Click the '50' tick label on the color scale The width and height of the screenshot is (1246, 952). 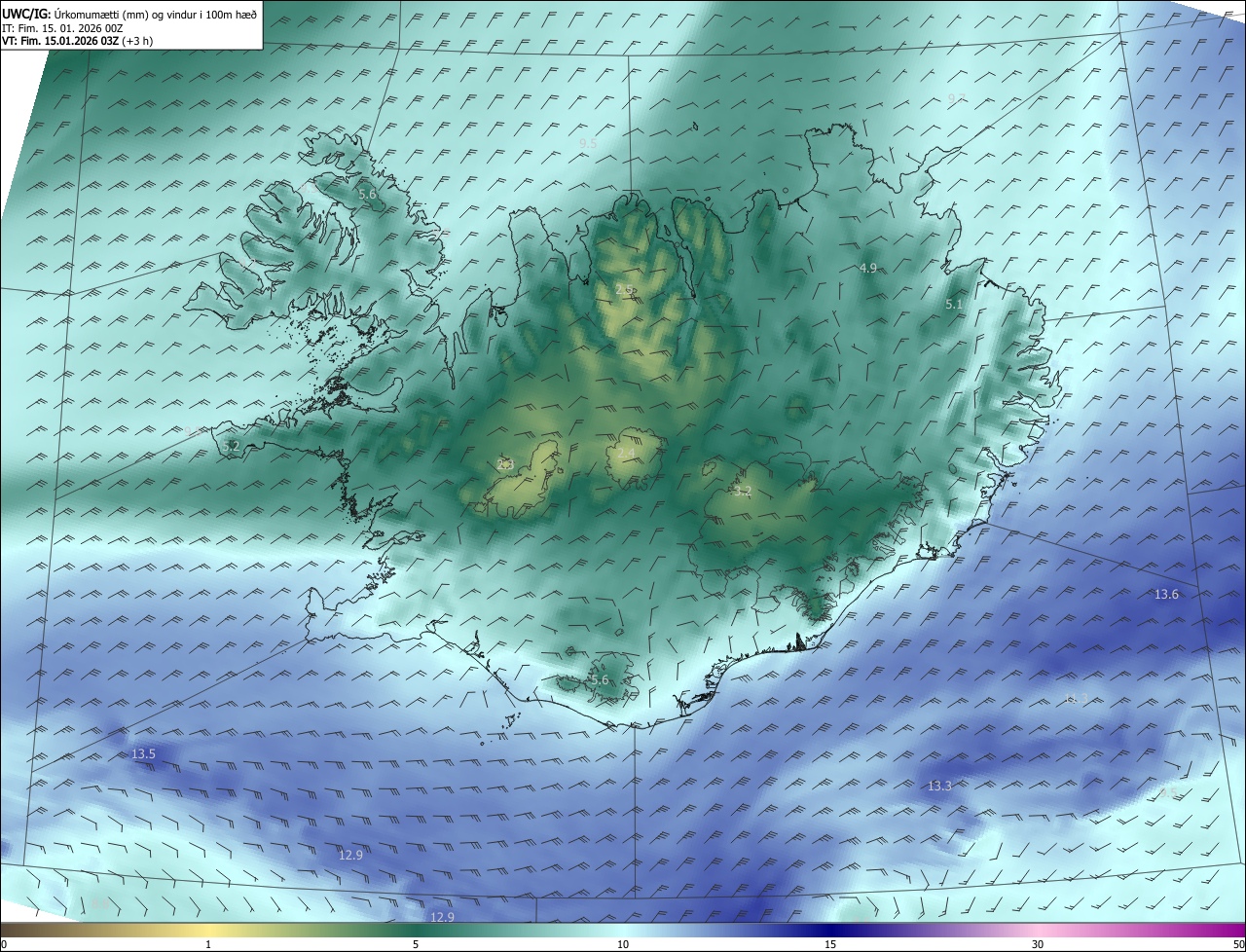(x=1238, y=944)
